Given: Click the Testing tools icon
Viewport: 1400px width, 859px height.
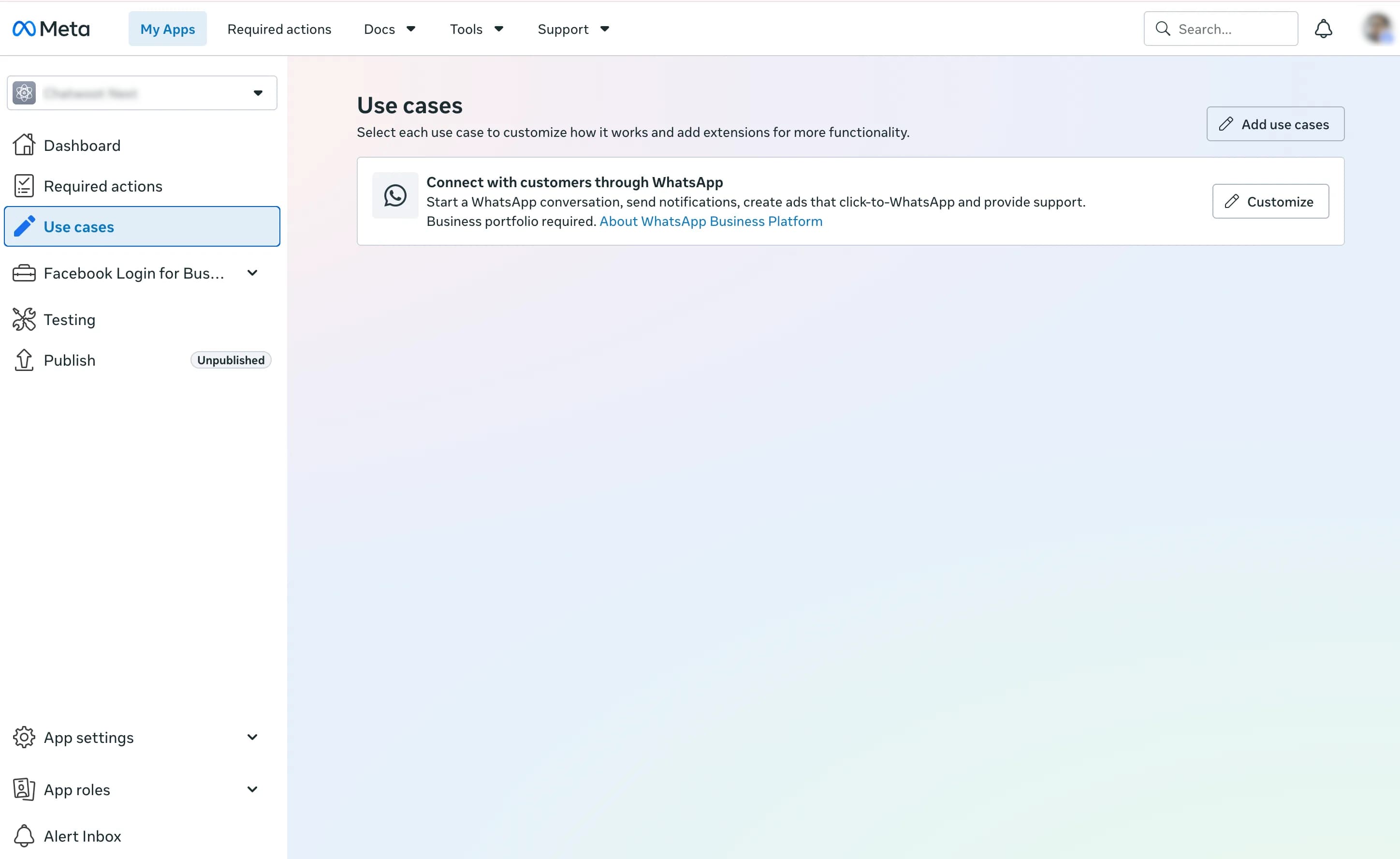Looking at the screenshot, I should (24, 320).
